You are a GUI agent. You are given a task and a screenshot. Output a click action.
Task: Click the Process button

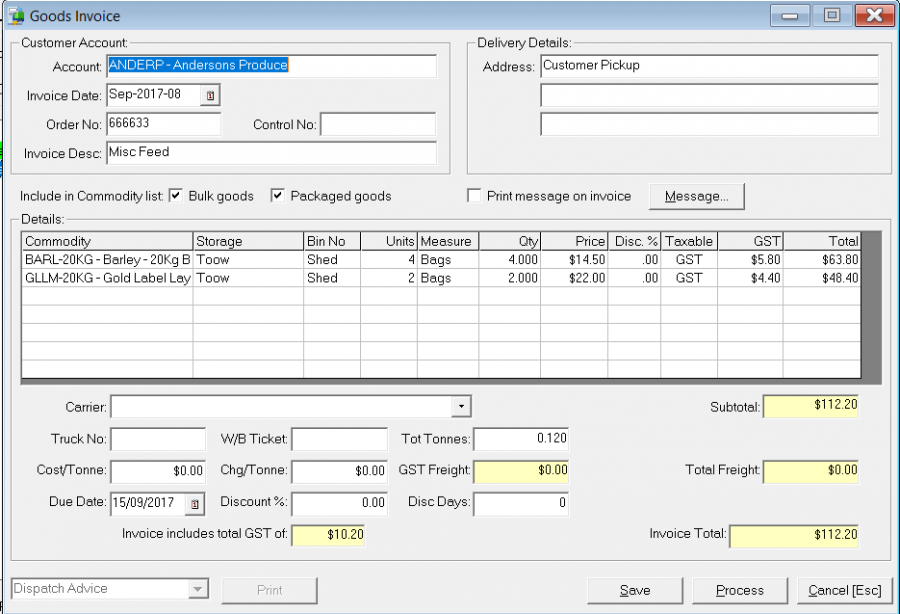click(x=740, y=590)
